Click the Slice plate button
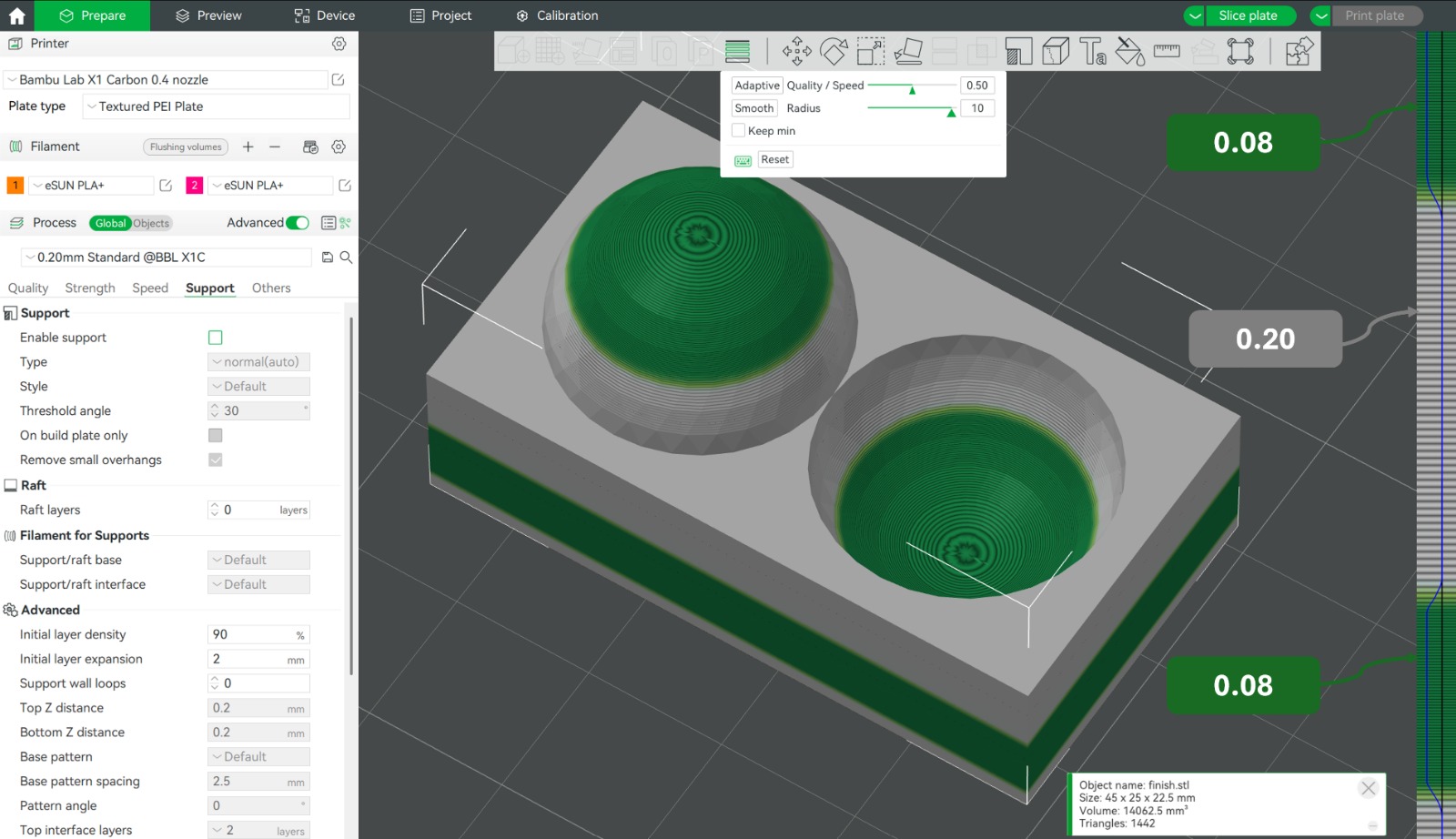This screenshot has height=839, width=1456. click(1249, 15)
